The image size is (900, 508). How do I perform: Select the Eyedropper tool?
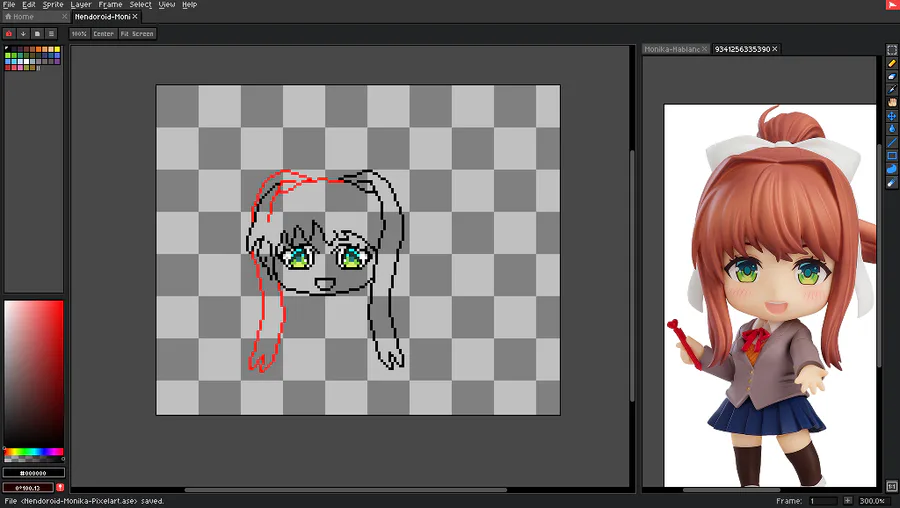click(x=891, y=90)
